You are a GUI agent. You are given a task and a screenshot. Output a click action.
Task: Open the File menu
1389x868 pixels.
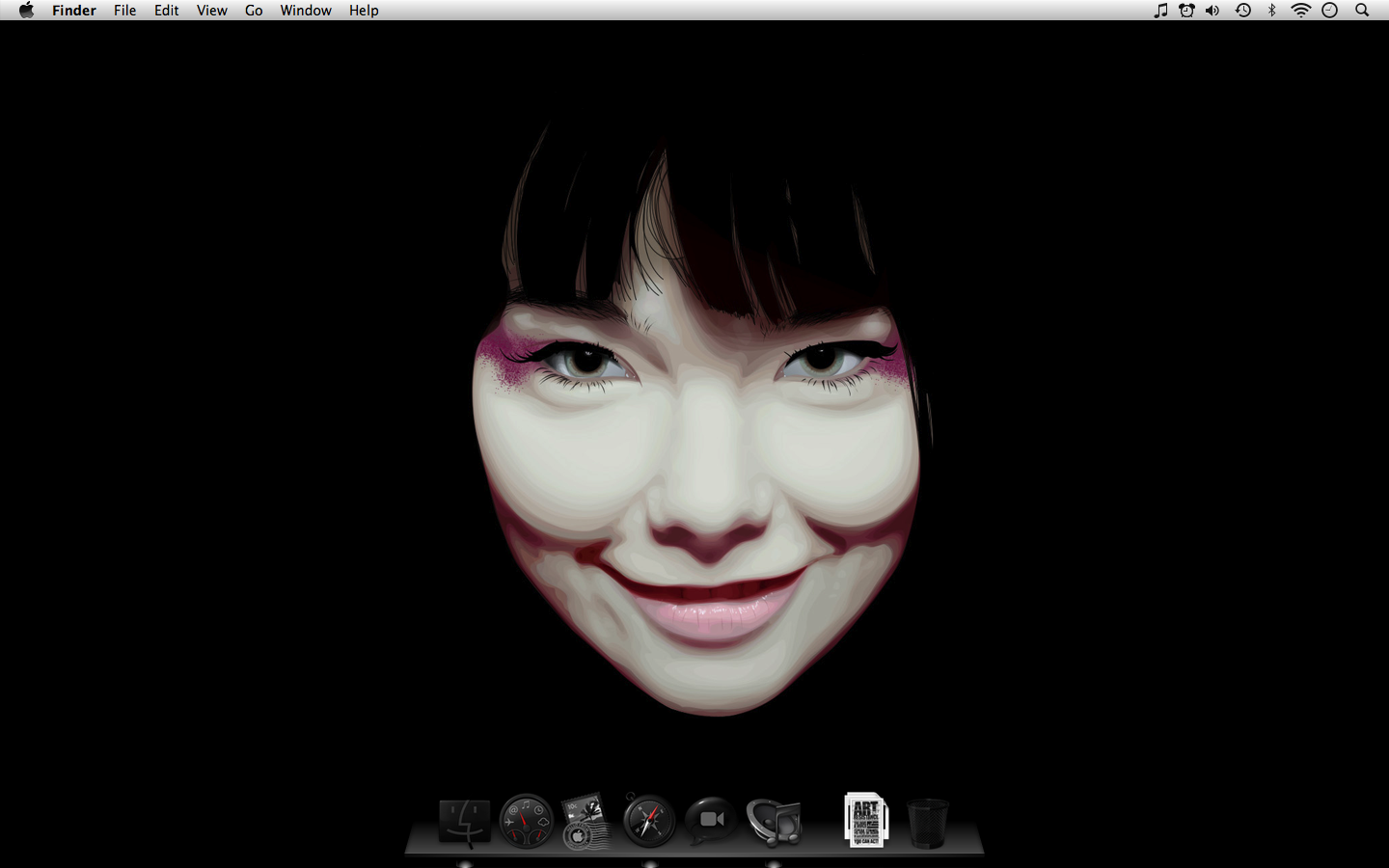pos(124,11)
